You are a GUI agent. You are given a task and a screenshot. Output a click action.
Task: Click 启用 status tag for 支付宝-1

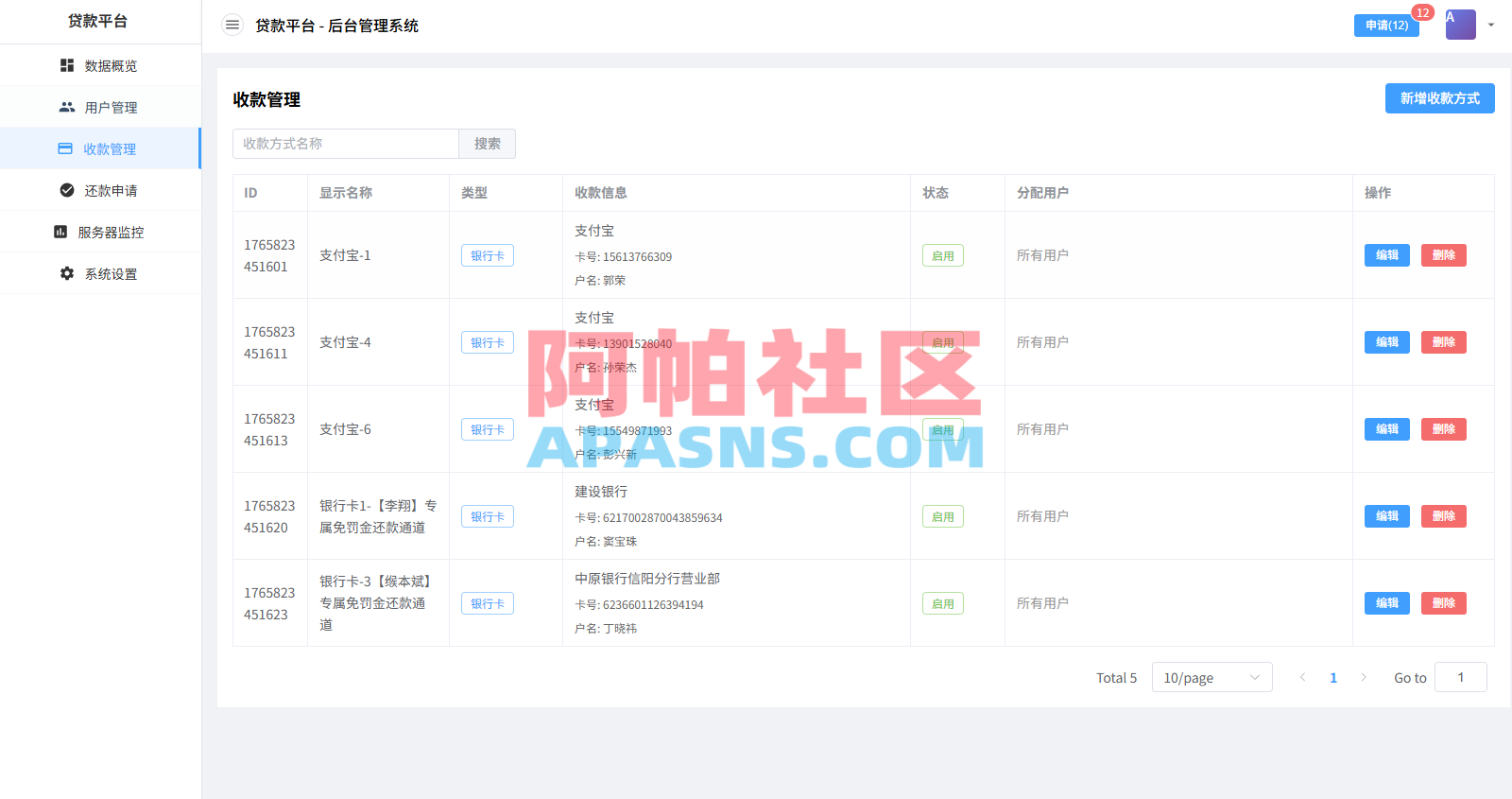[x=943, y=255]
